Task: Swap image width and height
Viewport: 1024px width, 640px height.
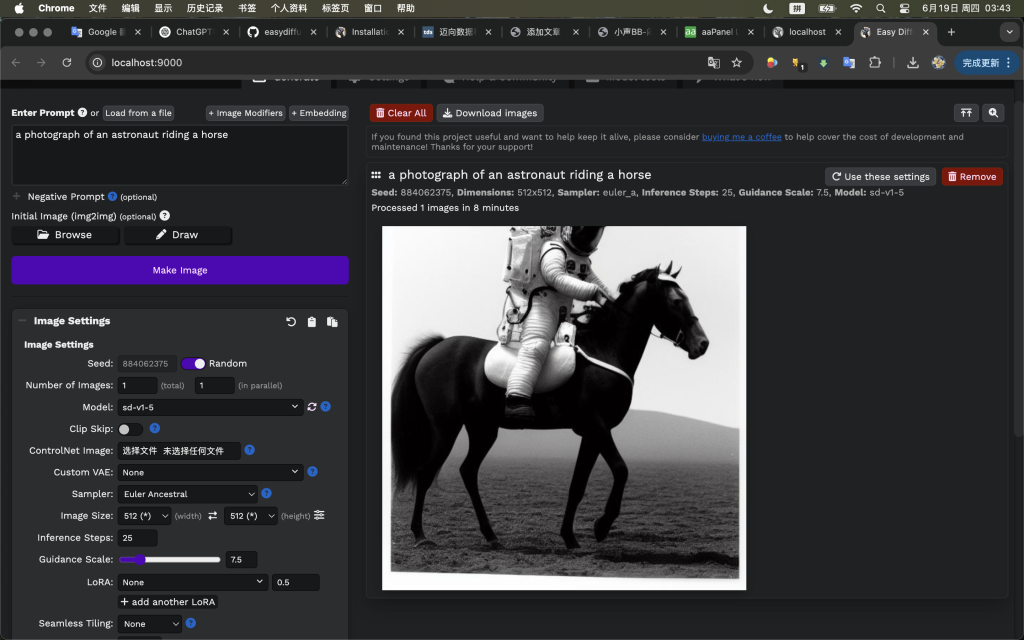Action: 213,516
